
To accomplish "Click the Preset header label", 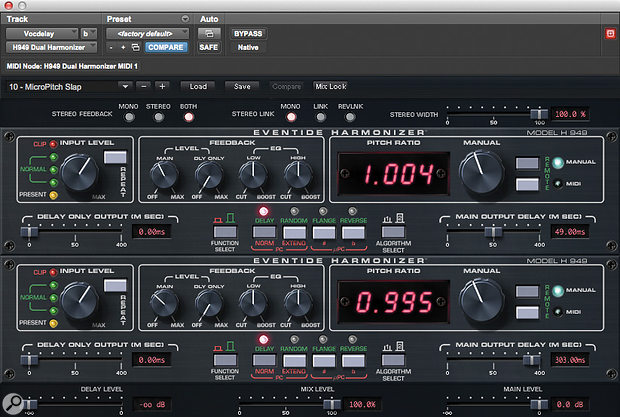I will point(119,19).
